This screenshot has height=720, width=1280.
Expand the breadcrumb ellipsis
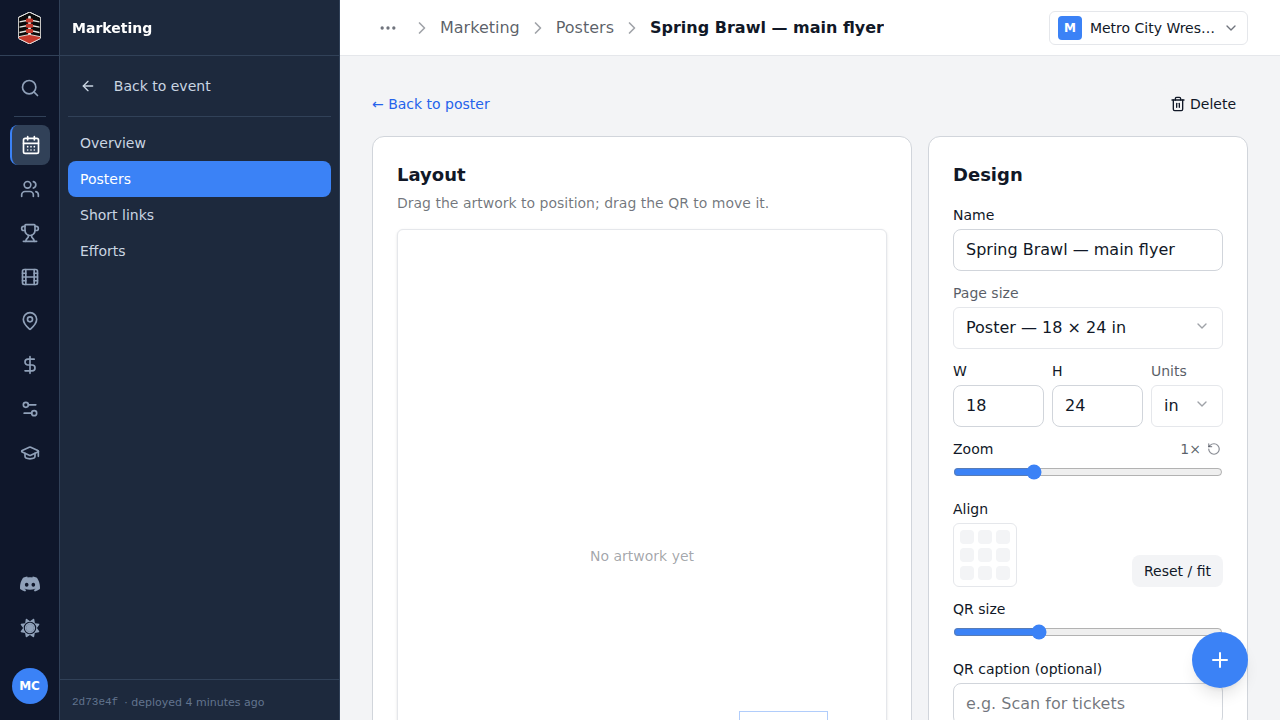point(388,28)
